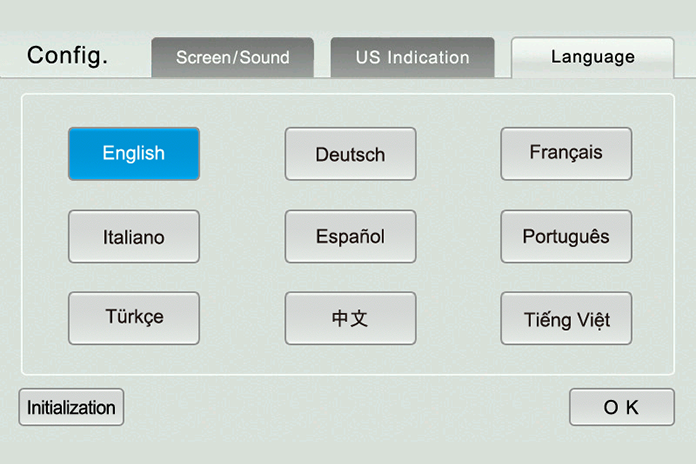The width and height of the screenshot is (696, 464).
Task: Confirm settings with the OK button
Action: click(x=622, y=407)
